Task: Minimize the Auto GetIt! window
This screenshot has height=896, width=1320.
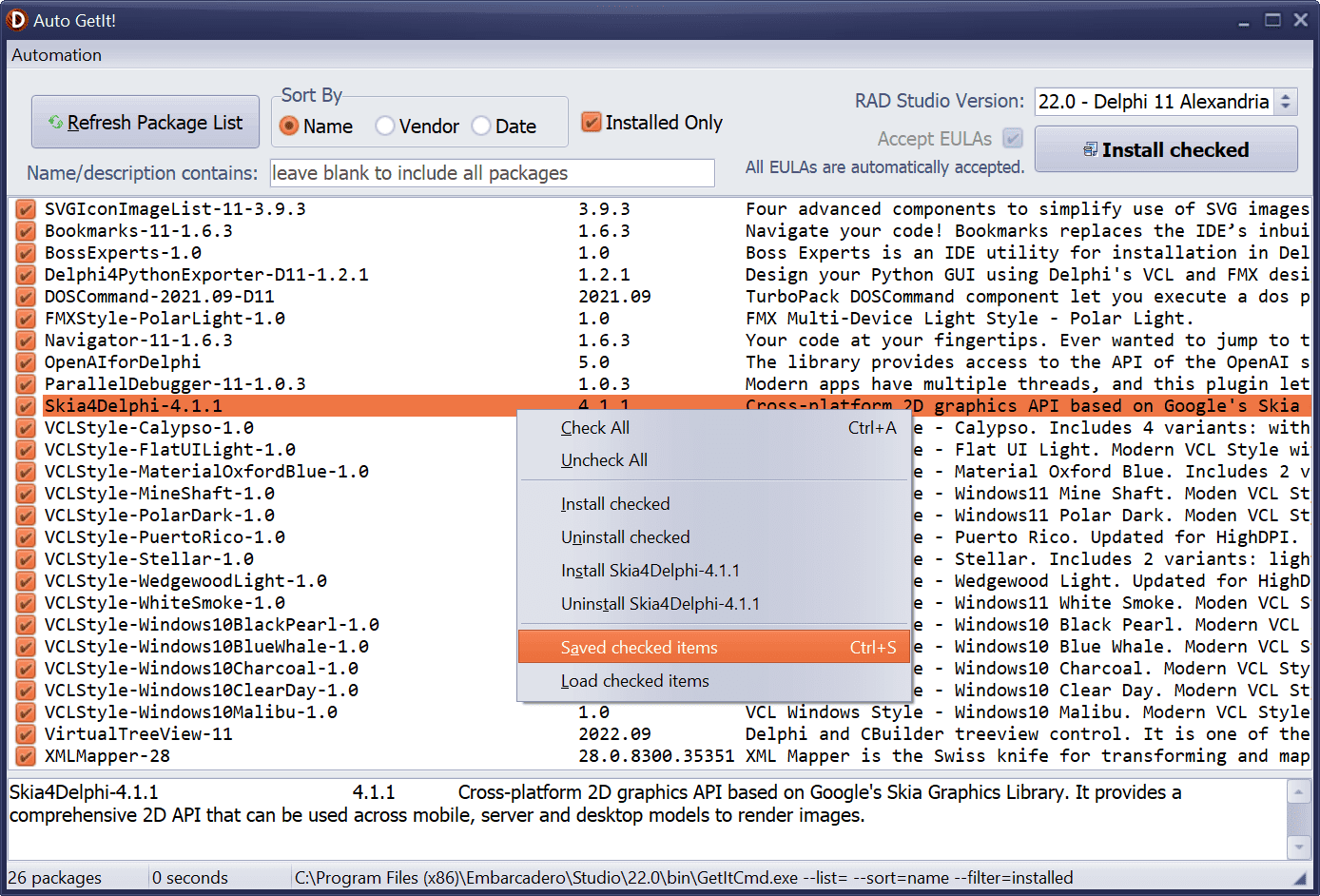Action: pyautogui.click(x=1244, y=21)
